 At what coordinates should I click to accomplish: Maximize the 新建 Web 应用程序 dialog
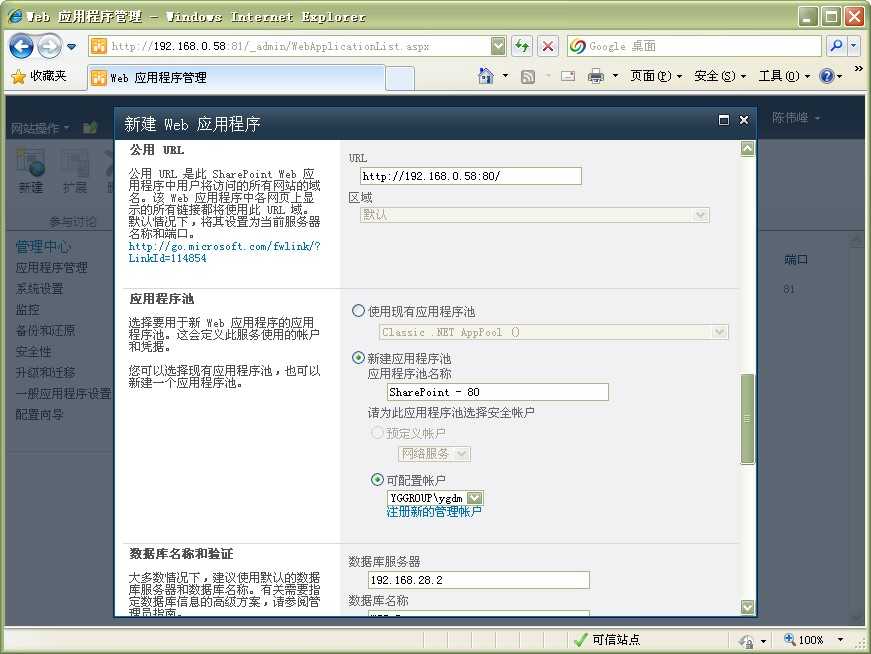[724, 120]
